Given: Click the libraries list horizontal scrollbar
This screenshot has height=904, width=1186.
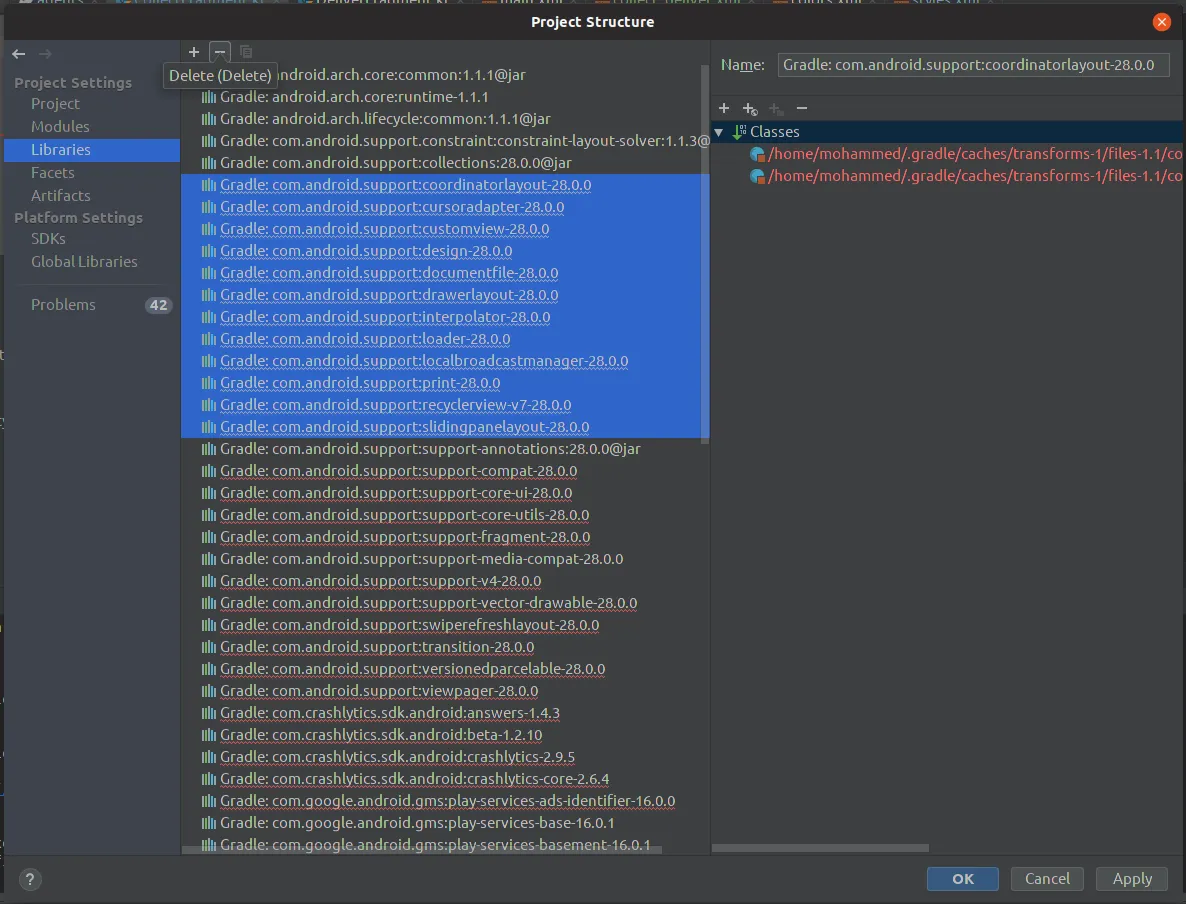Looking at the screenshot, I should tap(421, 850).
